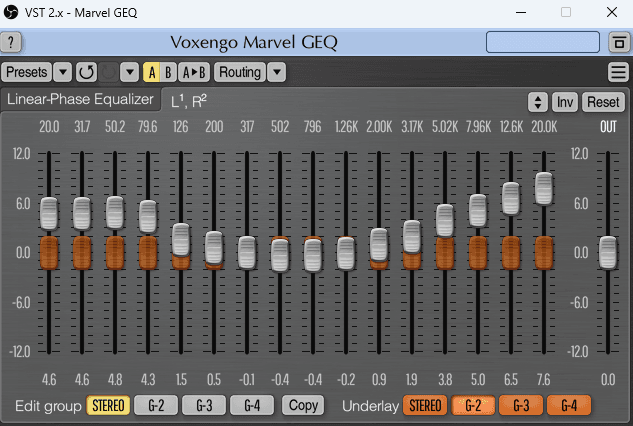
Task: Click the 5.02K band slider knob
Action: (445, 221)
